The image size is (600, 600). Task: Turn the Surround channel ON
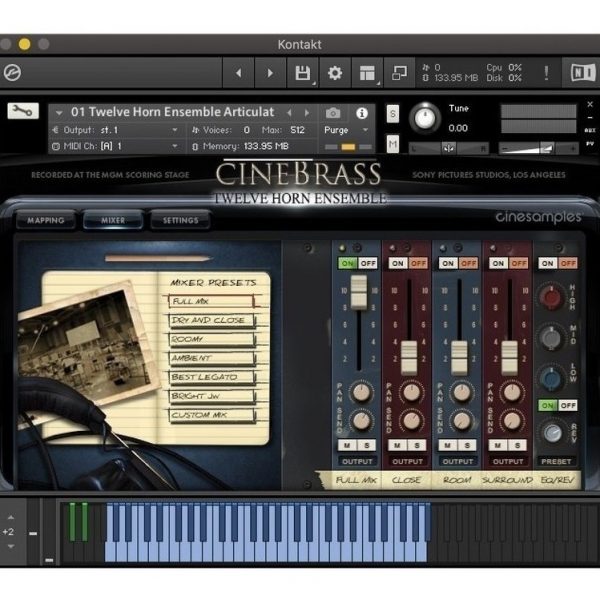click(x=498, y=263)
